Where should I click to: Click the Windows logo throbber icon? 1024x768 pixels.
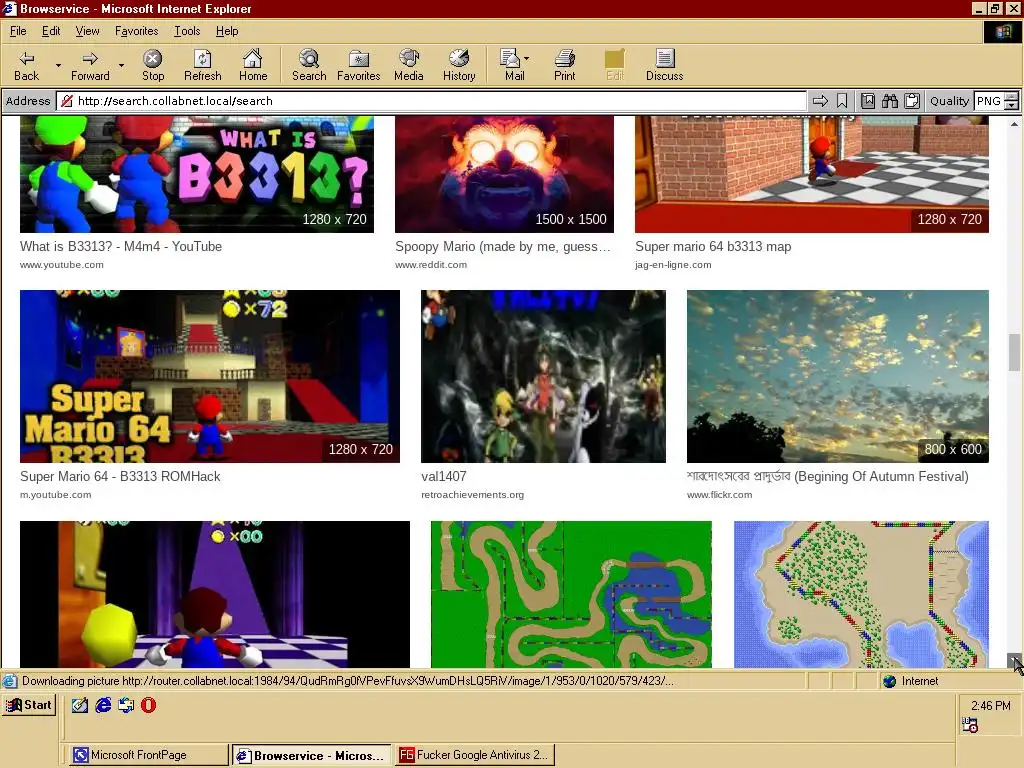(x=1002, y=32)
